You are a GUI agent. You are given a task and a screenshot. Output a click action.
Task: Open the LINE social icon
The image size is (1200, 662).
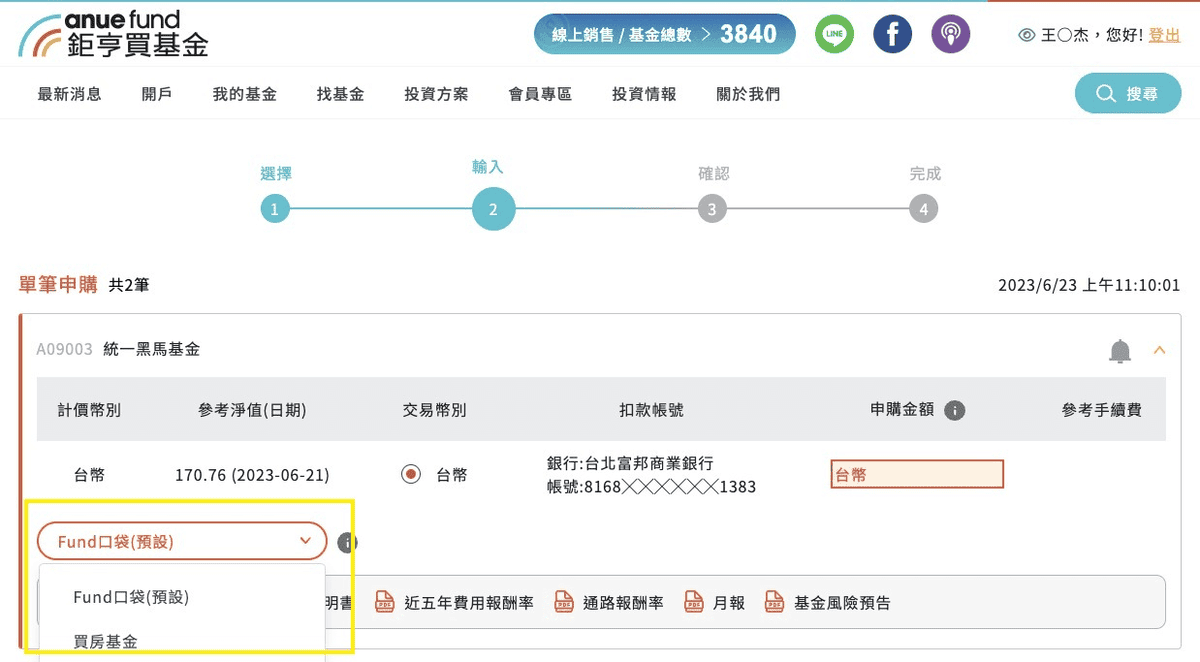834,34
